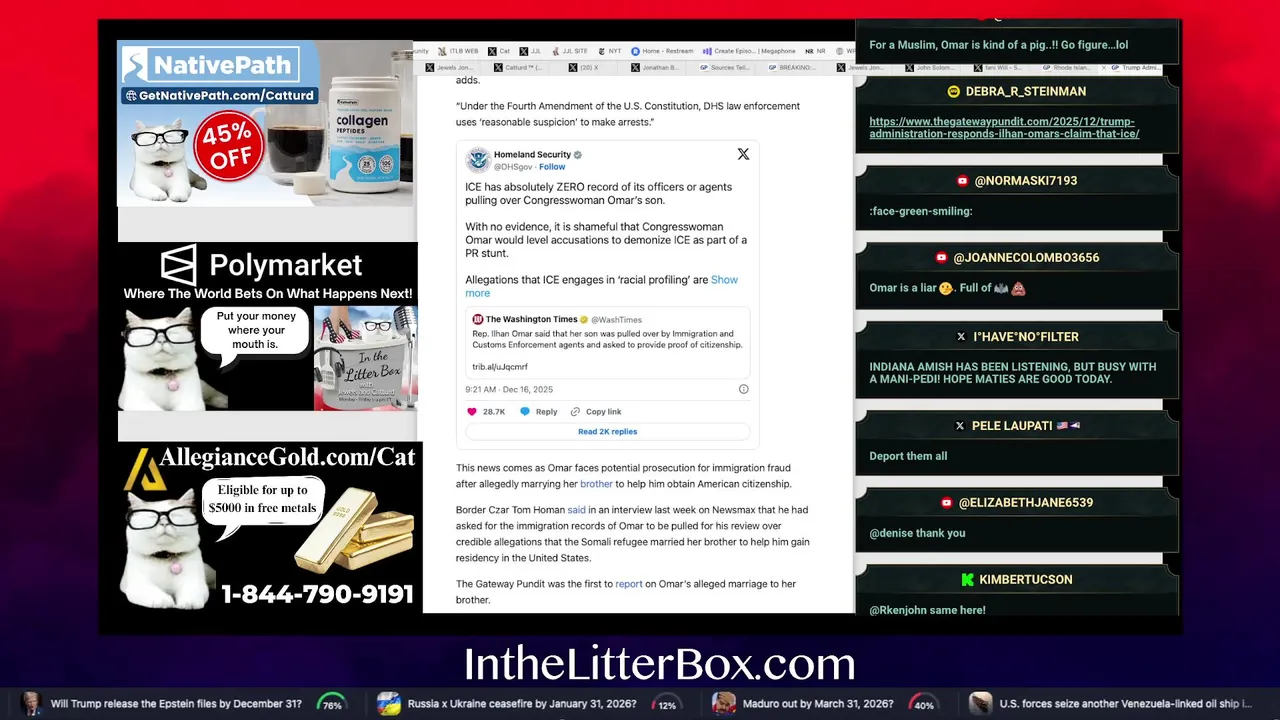
Task: Open the JJL SITE bookmark
Action: tap(570, 51)
